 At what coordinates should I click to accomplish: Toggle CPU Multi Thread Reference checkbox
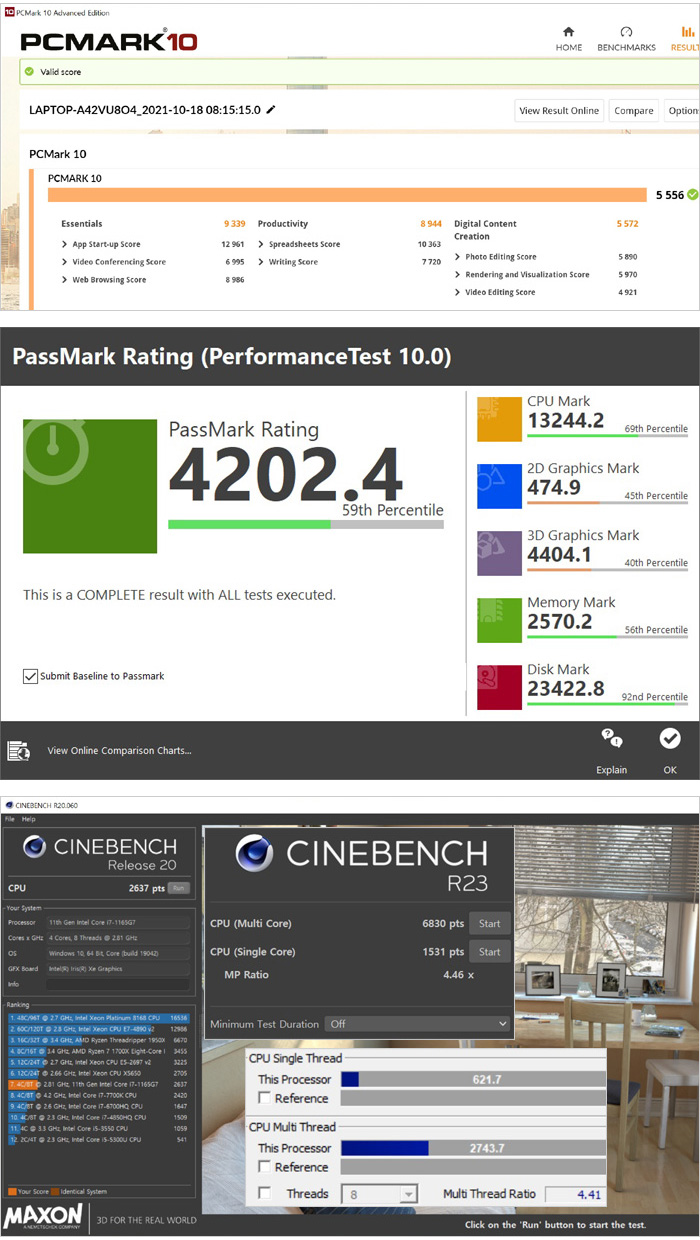(265, 1167)
